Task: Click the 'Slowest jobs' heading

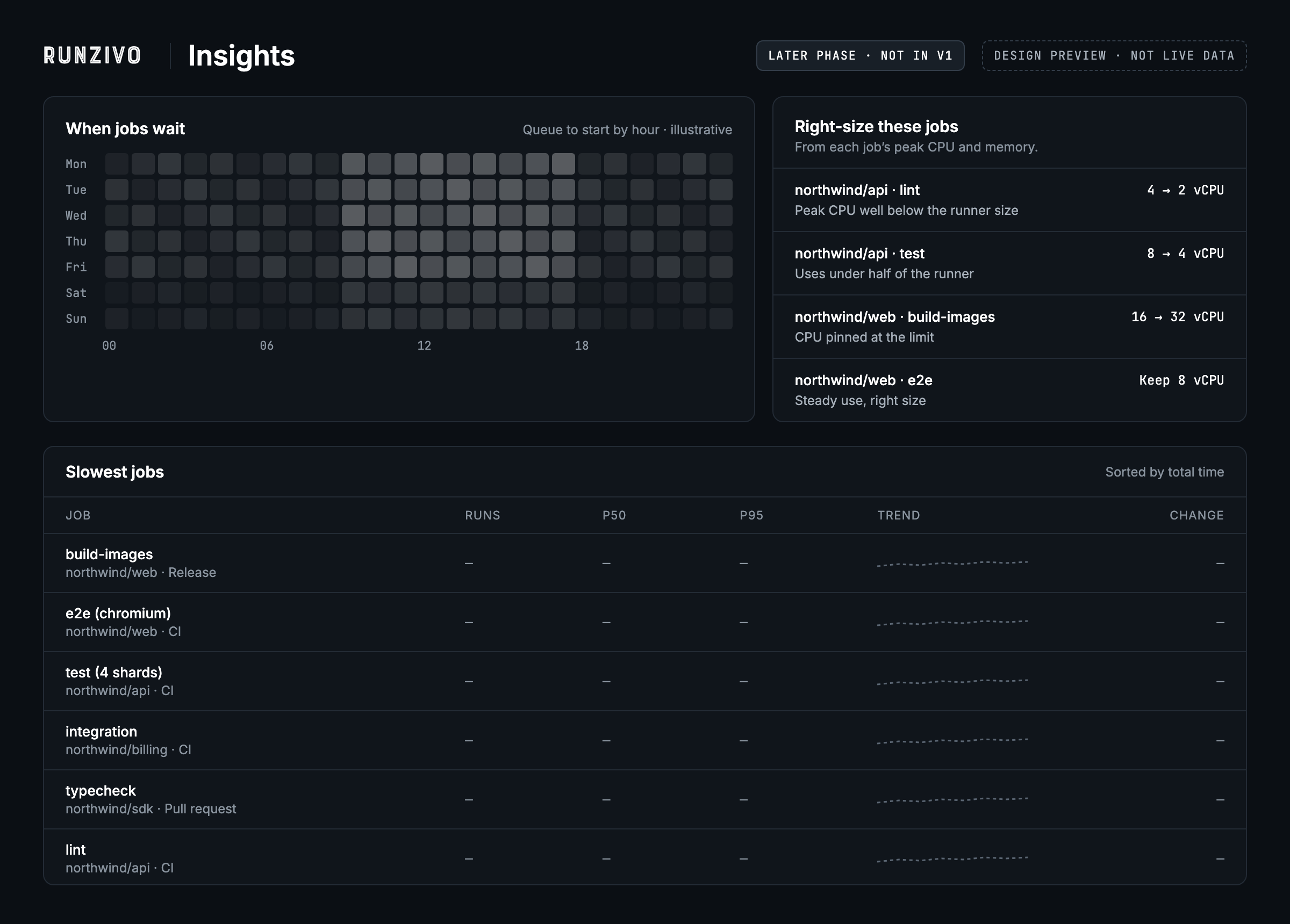Action: (114, 472)
